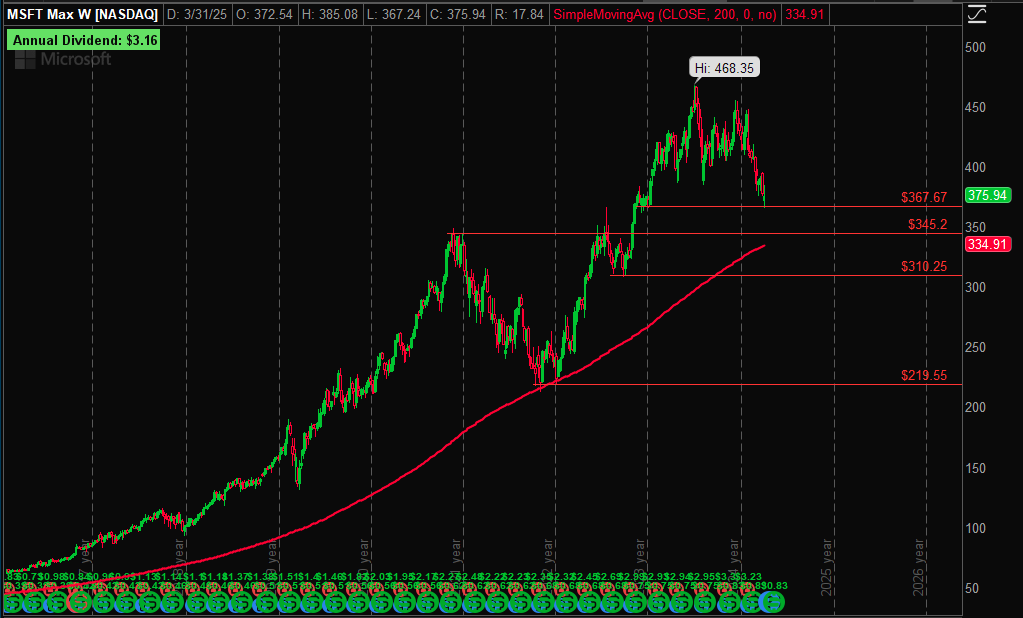Viewport: 1023px width, 618px height.
Task: Select the $219.55 price level label
Action: click(x=923, y=375)
